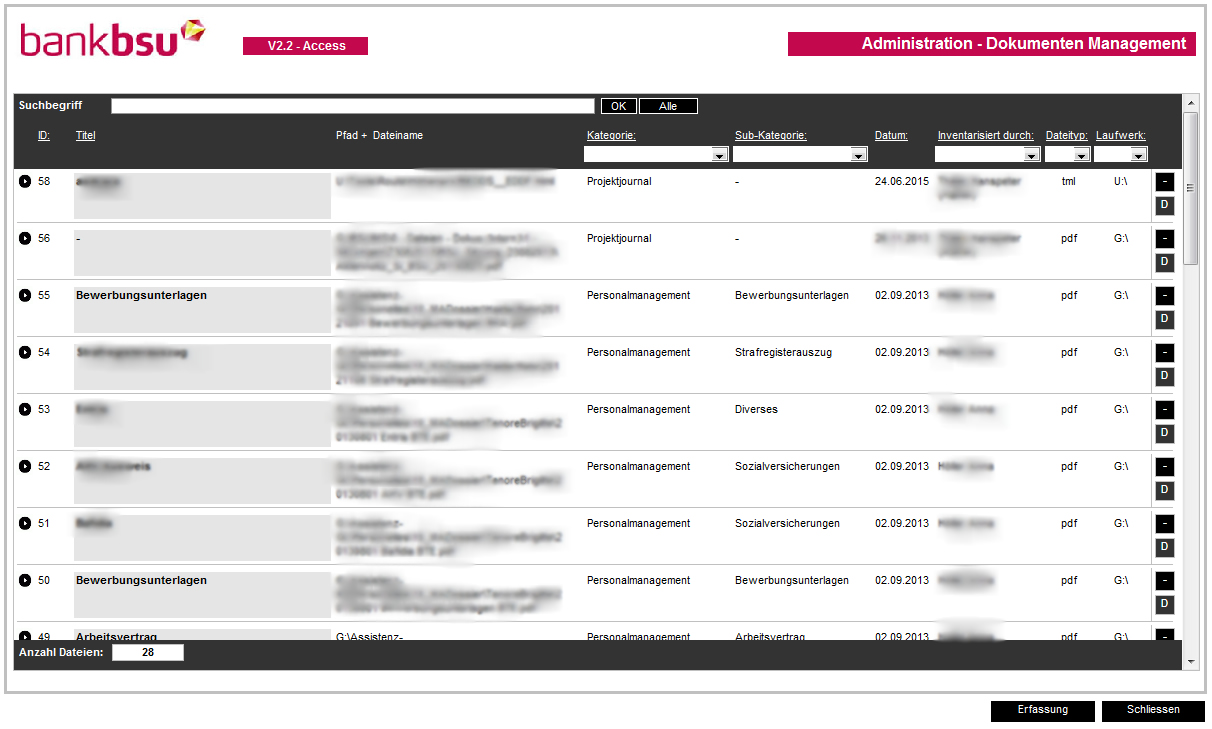The image size is (1212, 729).
Task: Sort documents by the Datum column
Action: click(891, 135)
